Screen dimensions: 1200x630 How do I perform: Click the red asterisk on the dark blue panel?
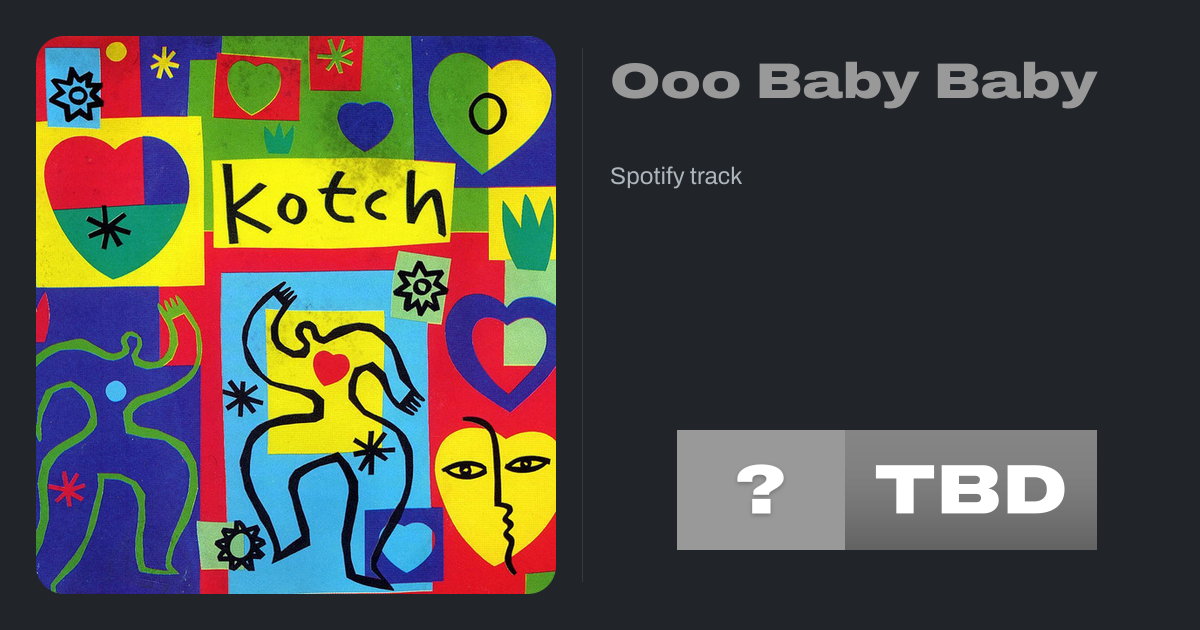(67, 488)
